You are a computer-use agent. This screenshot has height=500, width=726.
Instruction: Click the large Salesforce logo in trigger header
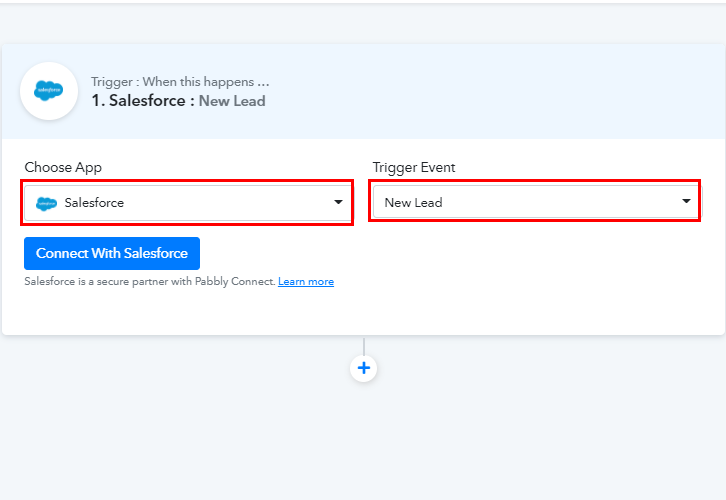[49, 91]
